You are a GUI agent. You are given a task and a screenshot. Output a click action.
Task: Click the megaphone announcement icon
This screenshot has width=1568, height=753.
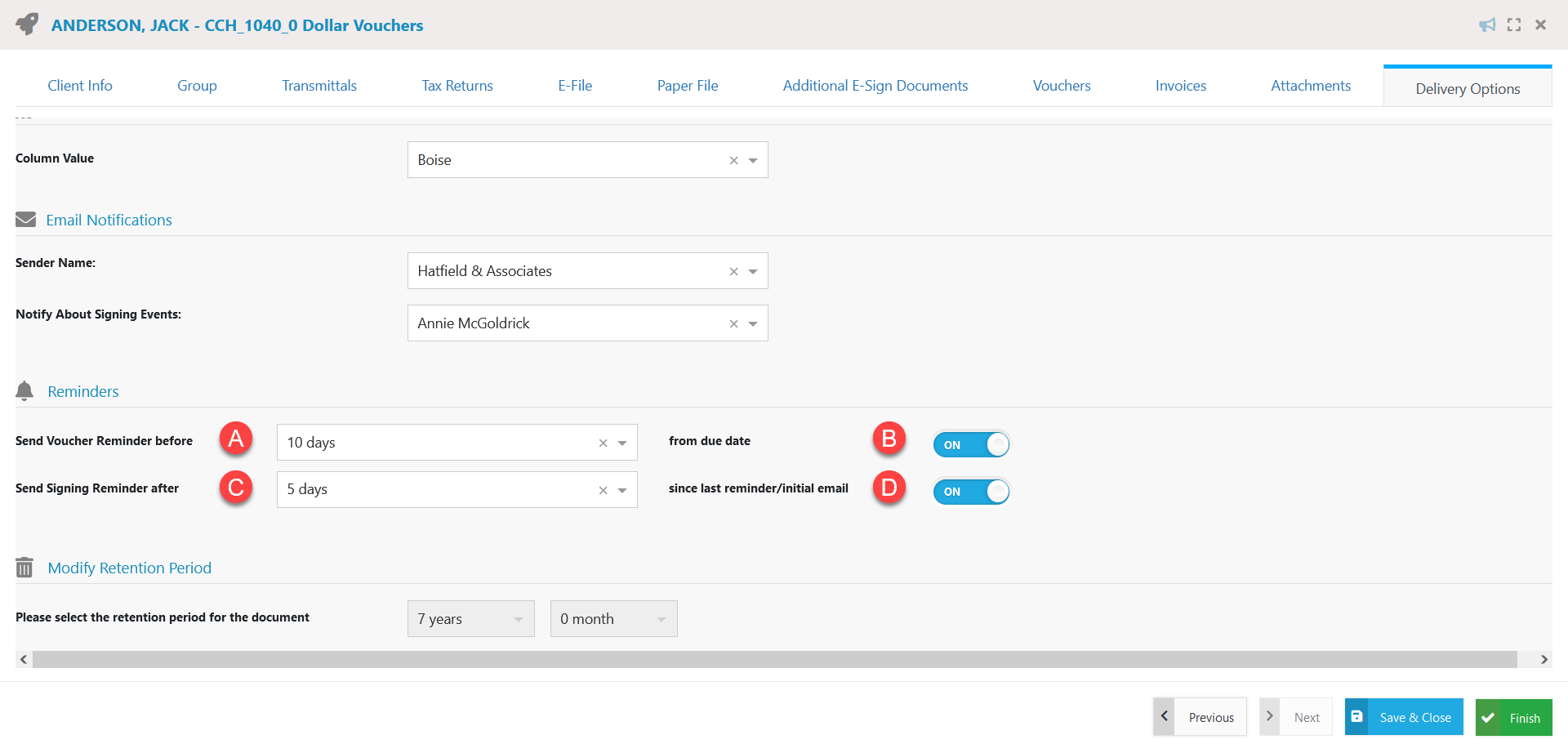(x=1487, y=25)
